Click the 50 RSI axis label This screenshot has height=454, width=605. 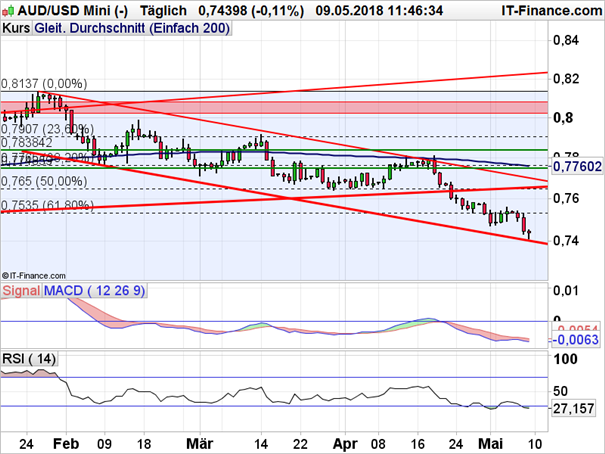pos(560,391)
